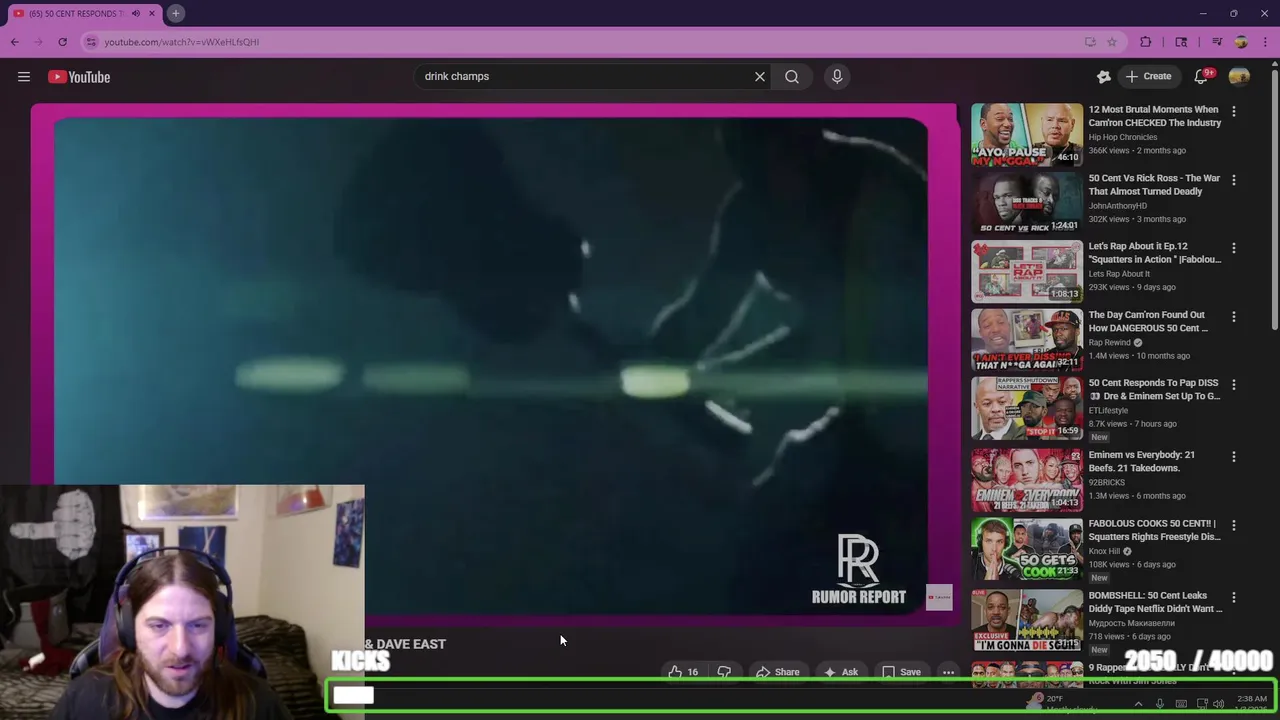Open the tab search icon in toolbar
Screen dimensions: 1280x720
click(1181, 42)
